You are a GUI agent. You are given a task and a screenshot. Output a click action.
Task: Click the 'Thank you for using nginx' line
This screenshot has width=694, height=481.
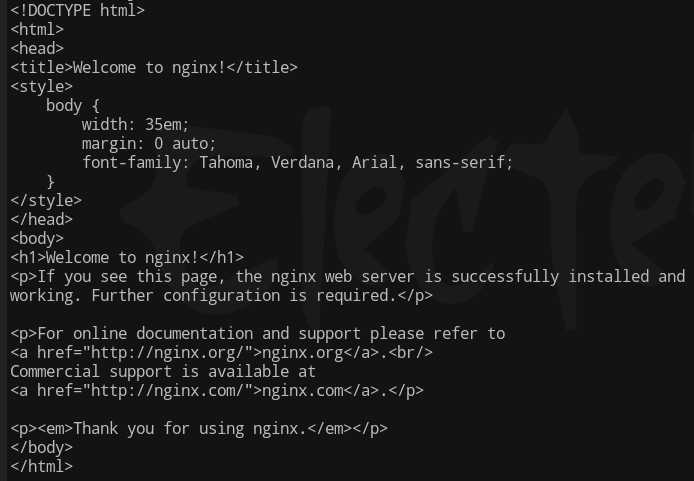[x=199, y=429]
